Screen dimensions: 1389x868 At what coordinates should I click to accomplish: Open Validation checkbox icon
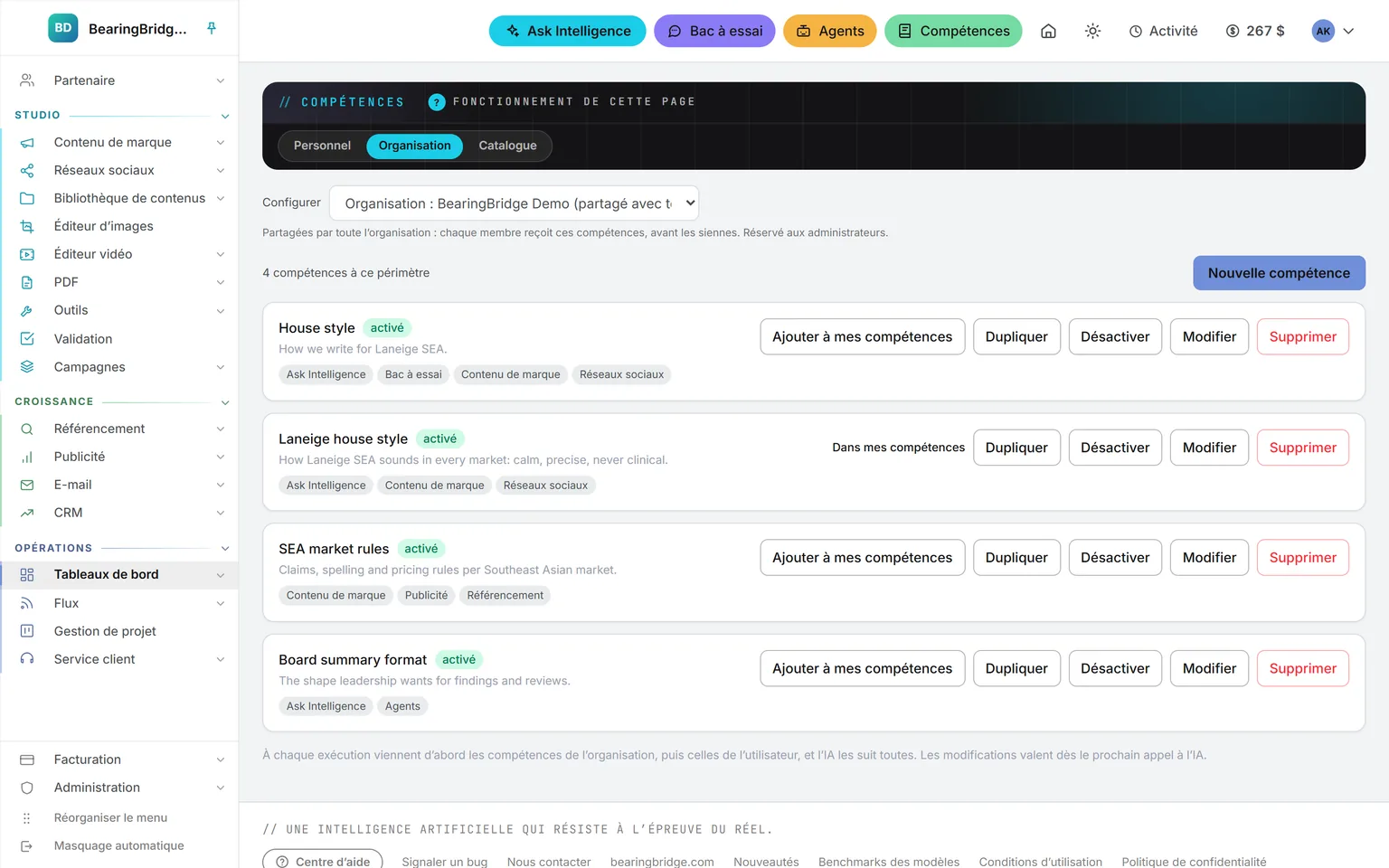point(27,339)
